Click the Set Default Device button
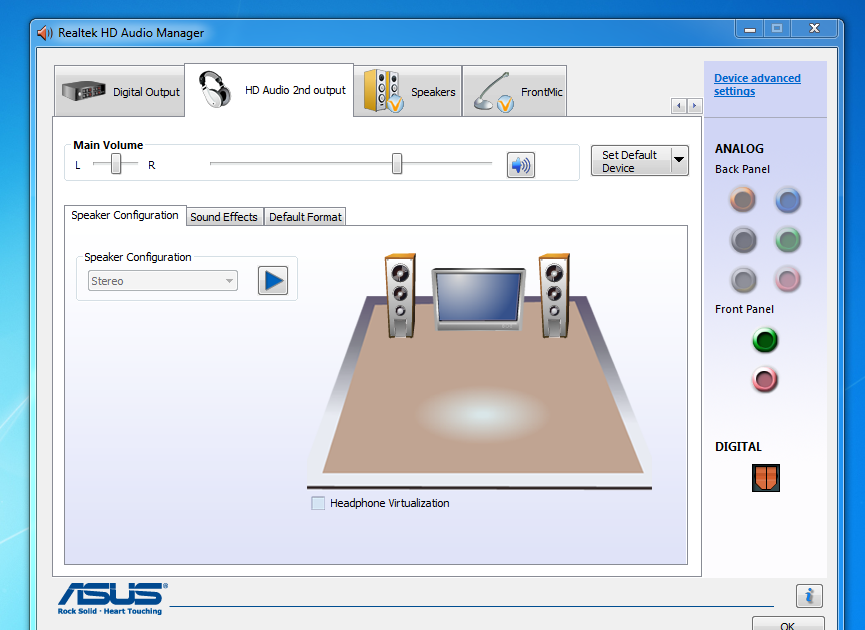The image size is (865, 630). tap(631, 161)
